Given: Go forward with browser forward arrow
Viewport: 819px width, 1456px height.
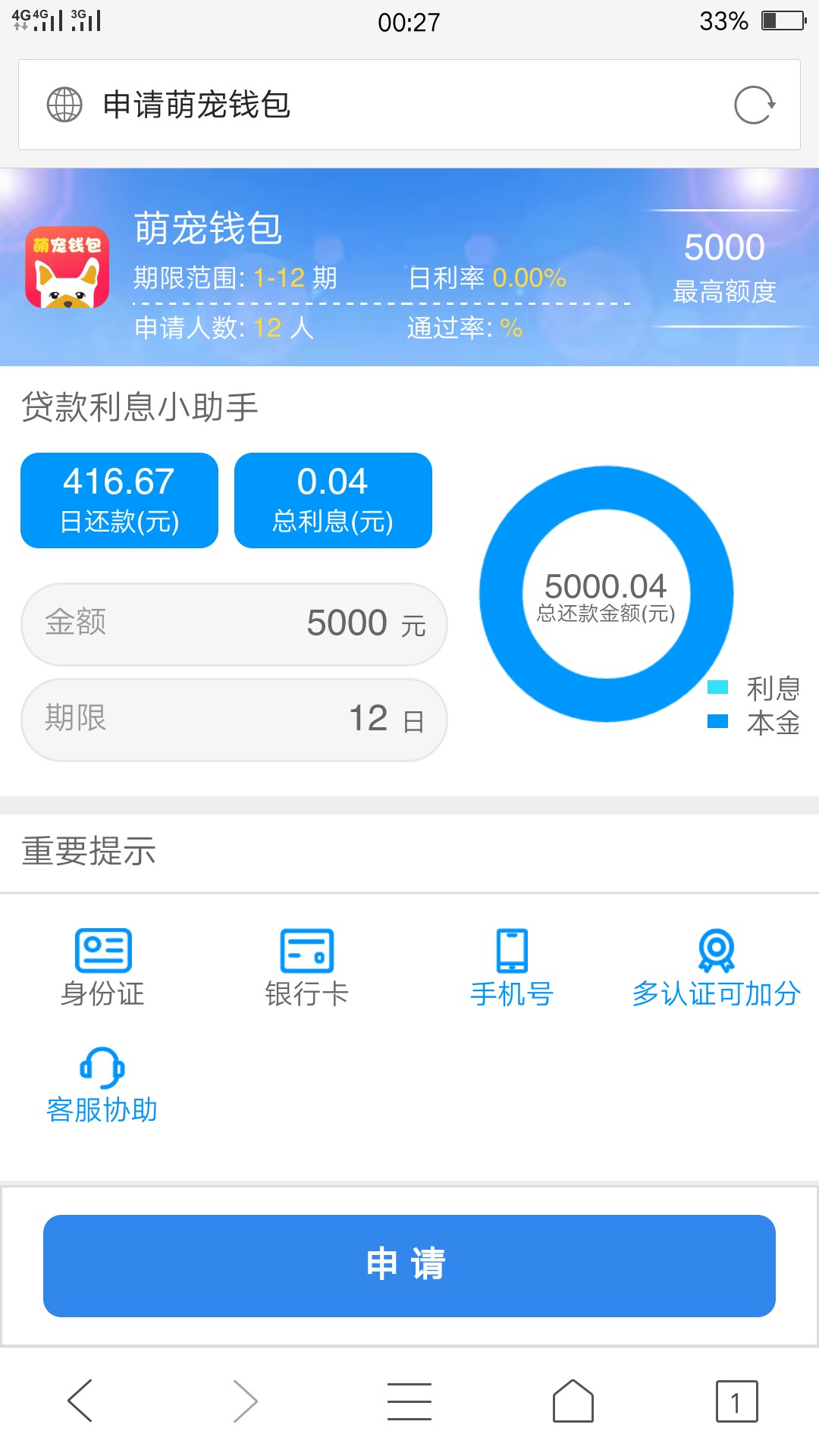Looking at the screenshot, I should pyautogui.click(x=245, y=1401).
